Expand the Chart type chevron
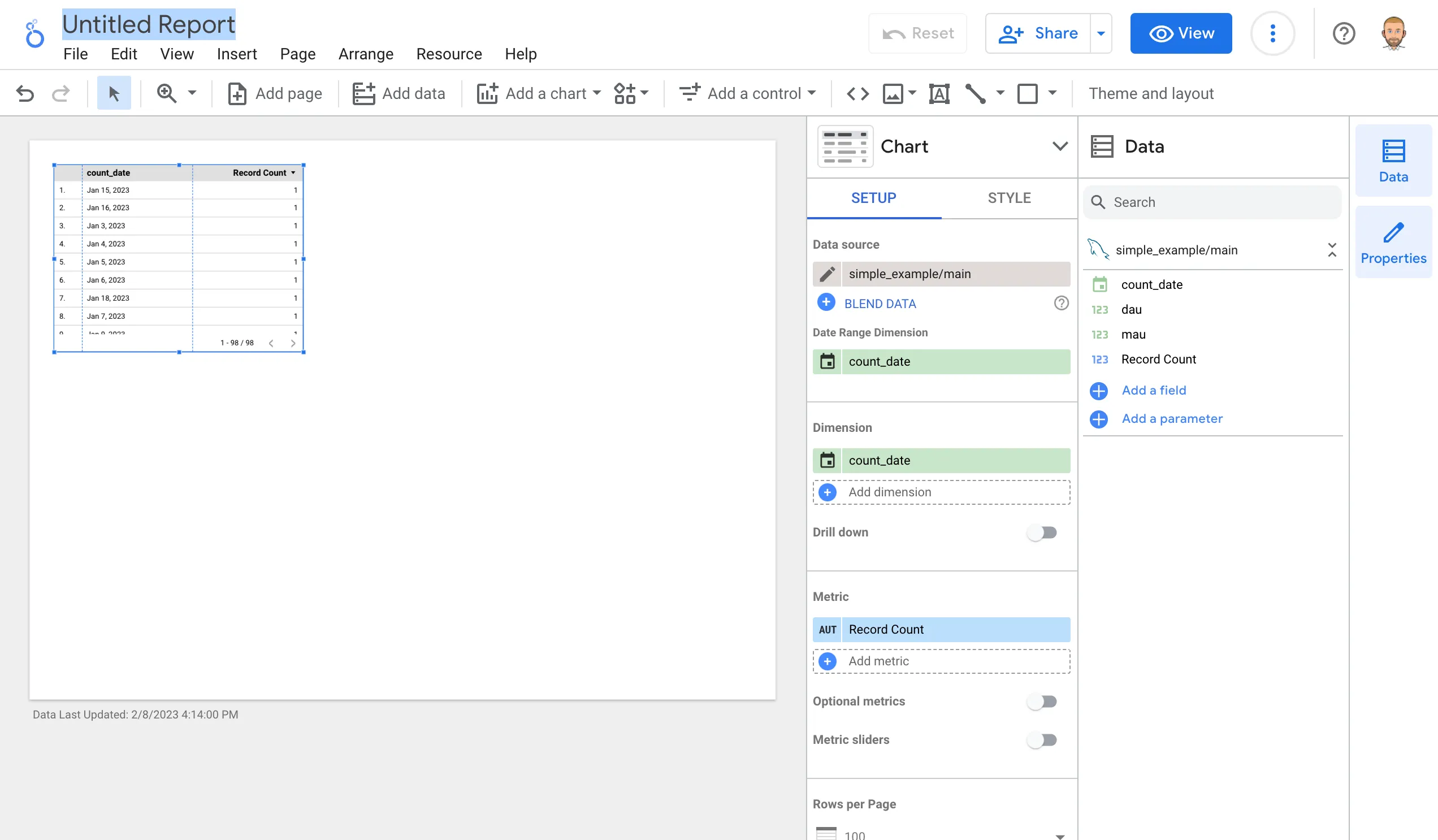This screenshot has width=1438, height=840. (1060, 146)
